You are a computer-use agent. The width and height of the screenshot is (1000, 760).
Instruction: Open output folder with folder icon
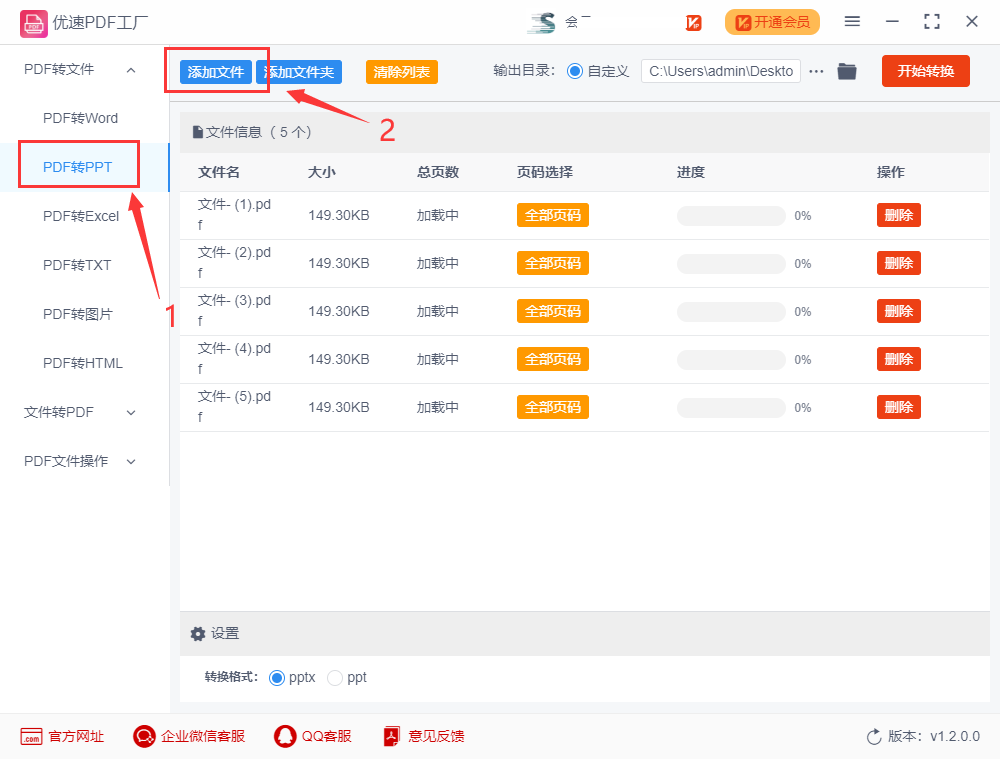pyautogui.click(x=846, y=71)
